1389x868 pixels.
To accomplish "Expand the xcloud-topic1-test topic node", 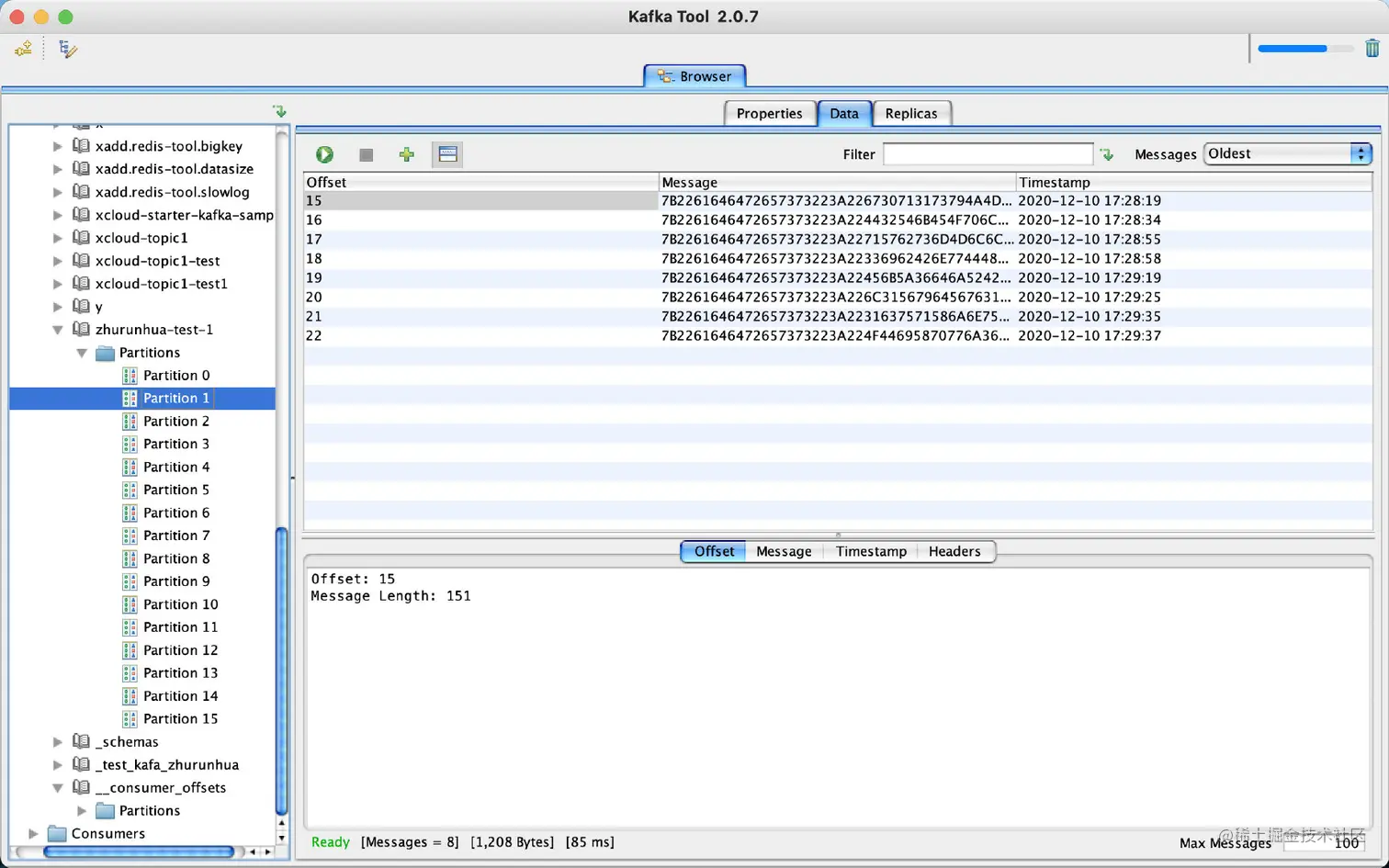I will click(57, 261).
